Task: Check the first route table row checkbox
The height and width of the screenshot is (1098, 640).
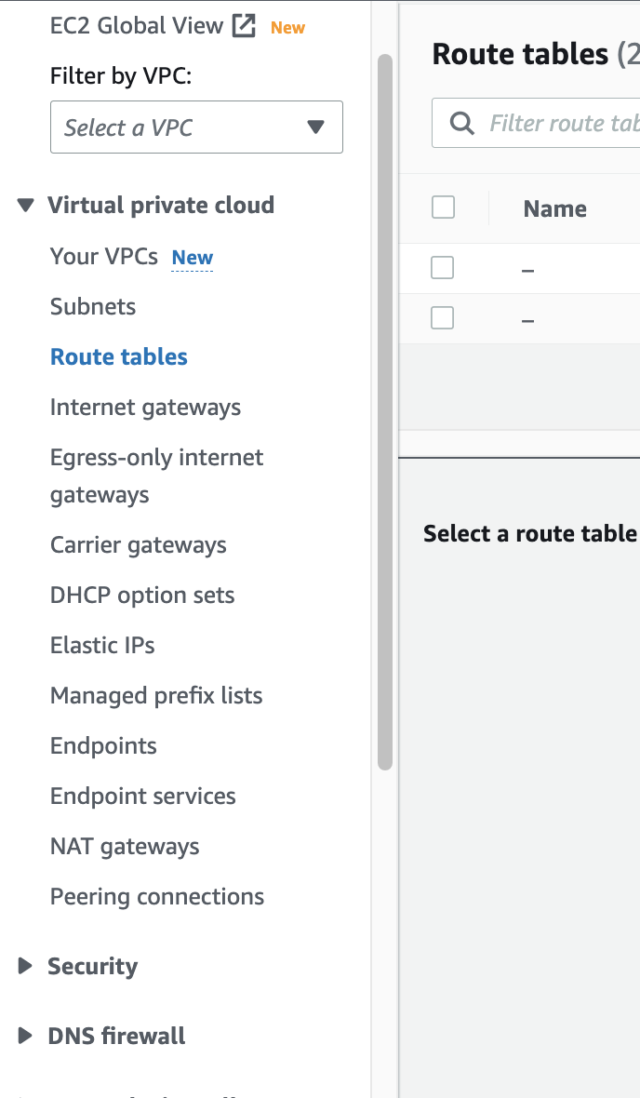Action: coord(443,267)
